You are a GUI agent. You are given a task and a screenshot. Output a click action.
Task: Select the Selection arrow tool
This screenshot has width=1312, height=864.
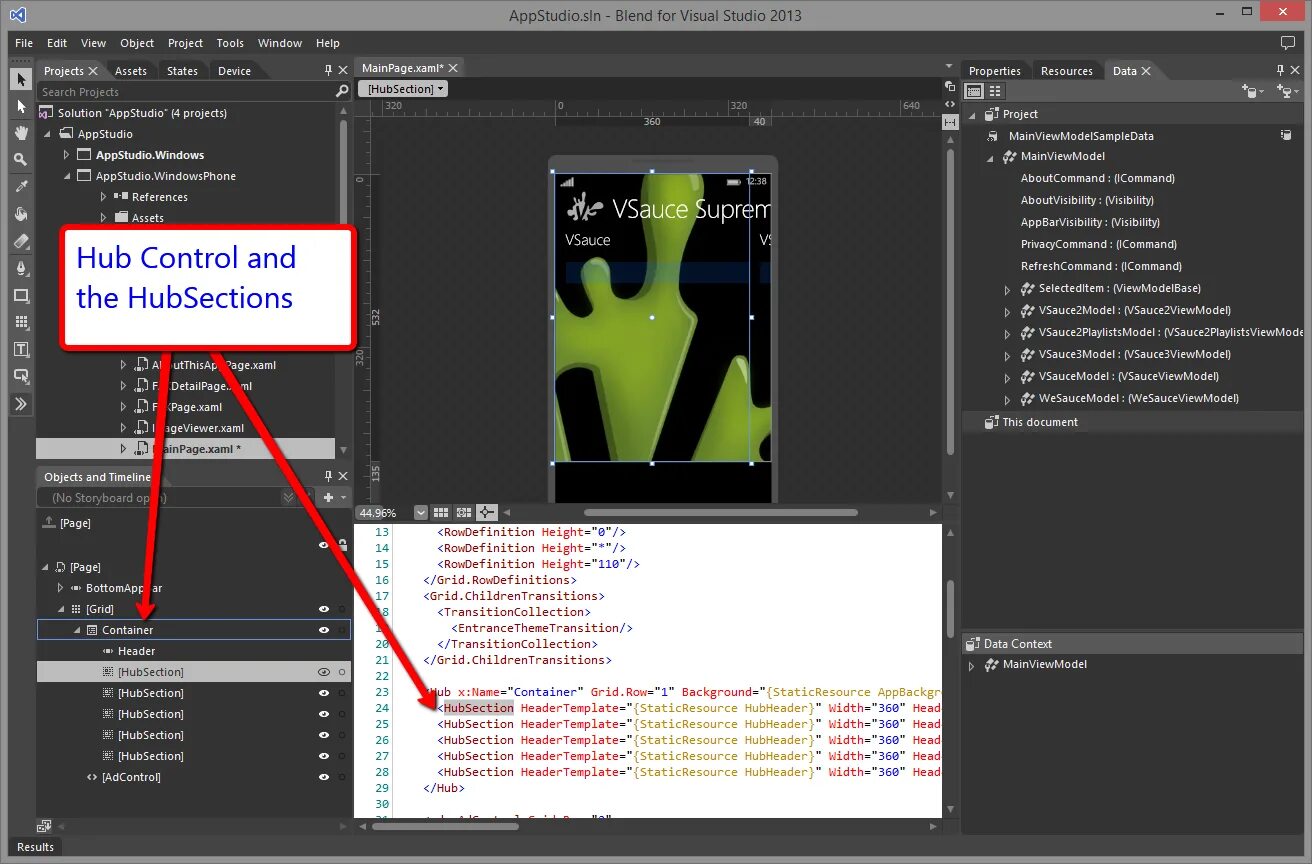point(21,79)
